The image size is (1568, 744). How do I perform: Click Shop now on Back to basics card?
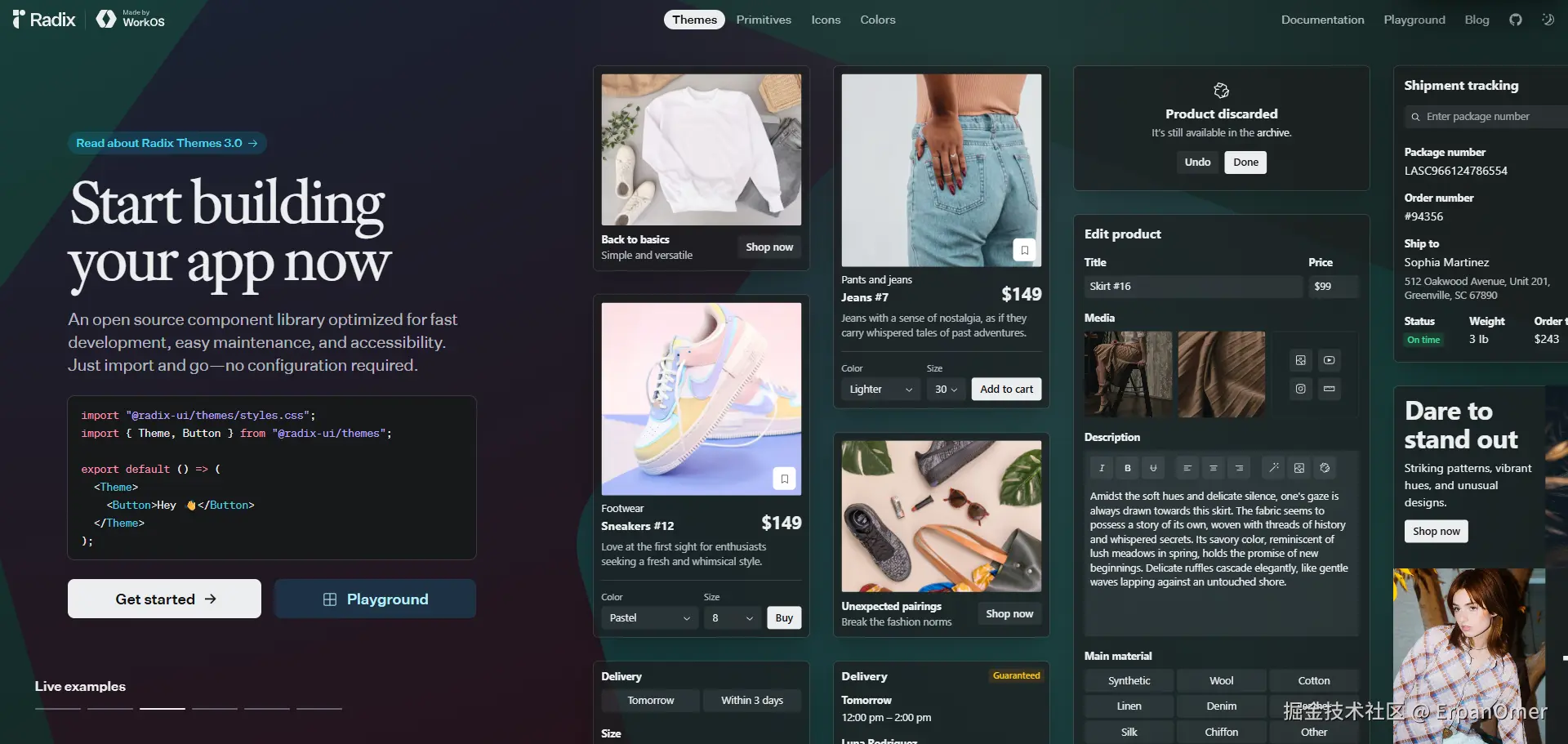point(769,247)
